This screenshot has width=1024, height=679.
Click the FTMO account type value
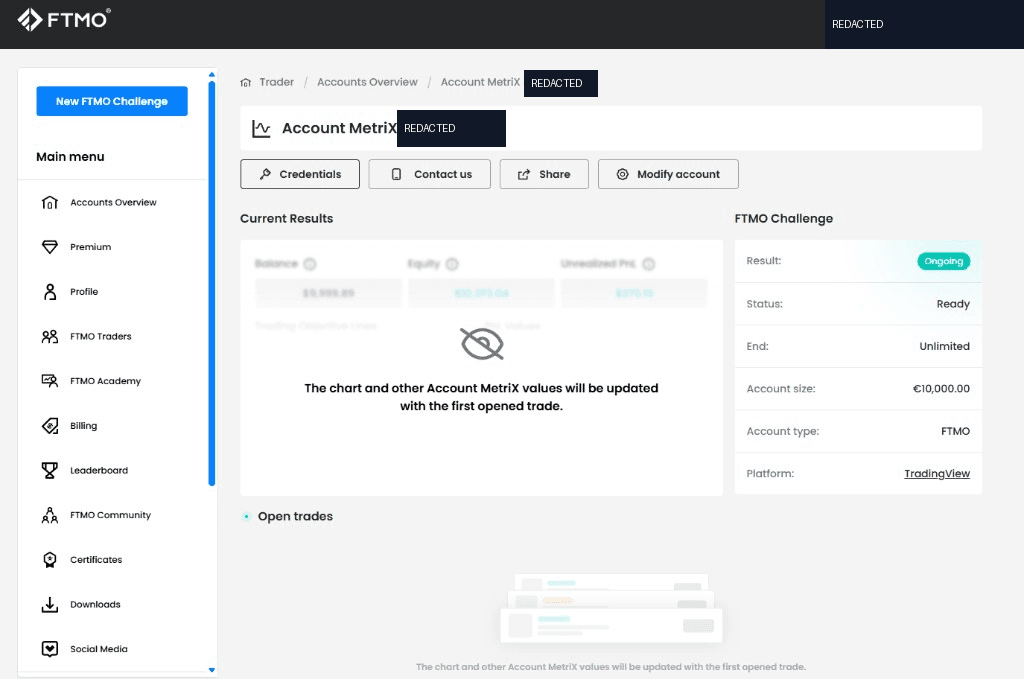(955, 431)
